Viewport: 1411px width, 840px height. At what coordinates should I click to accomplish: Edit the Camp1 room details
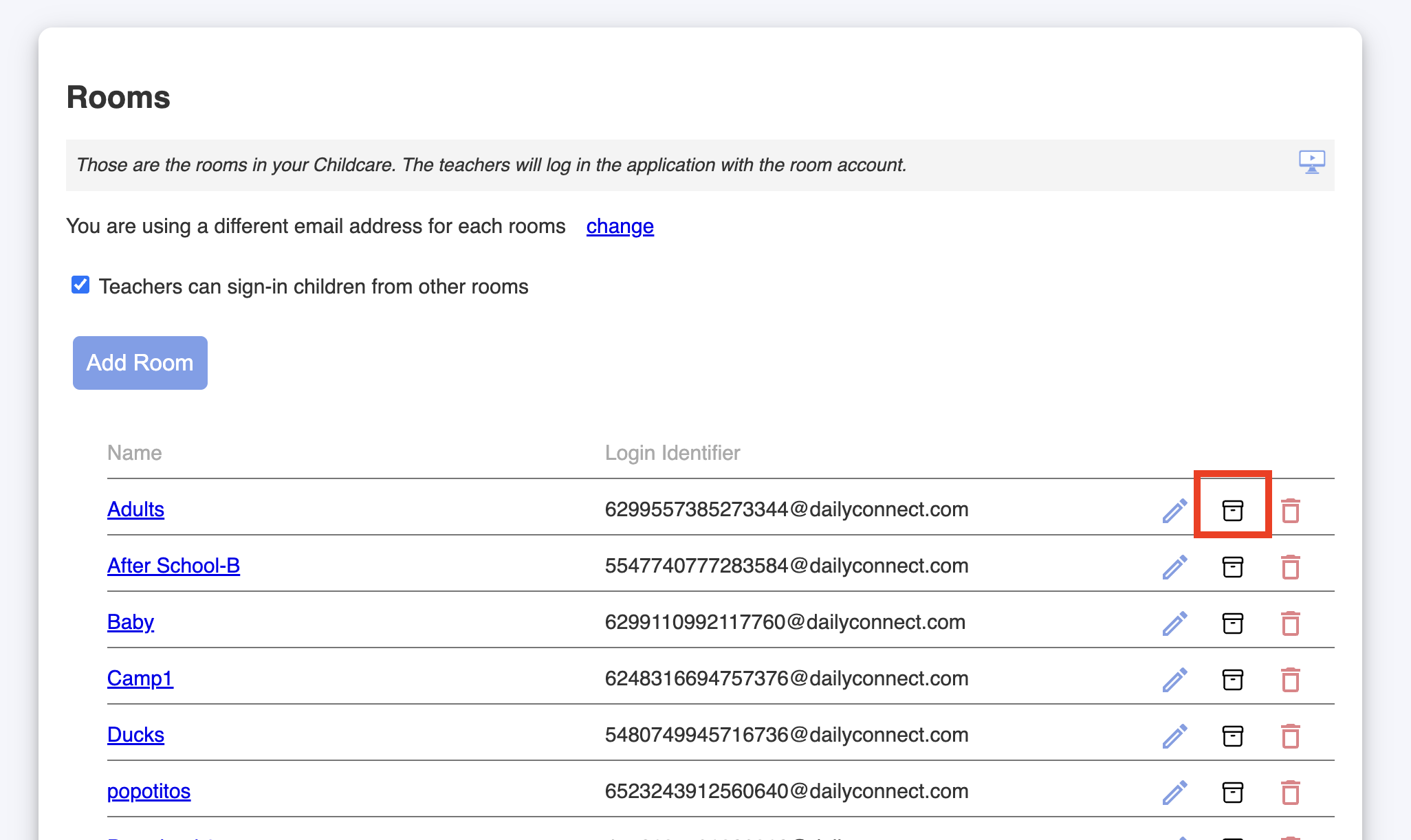(x=1174, y=679)
